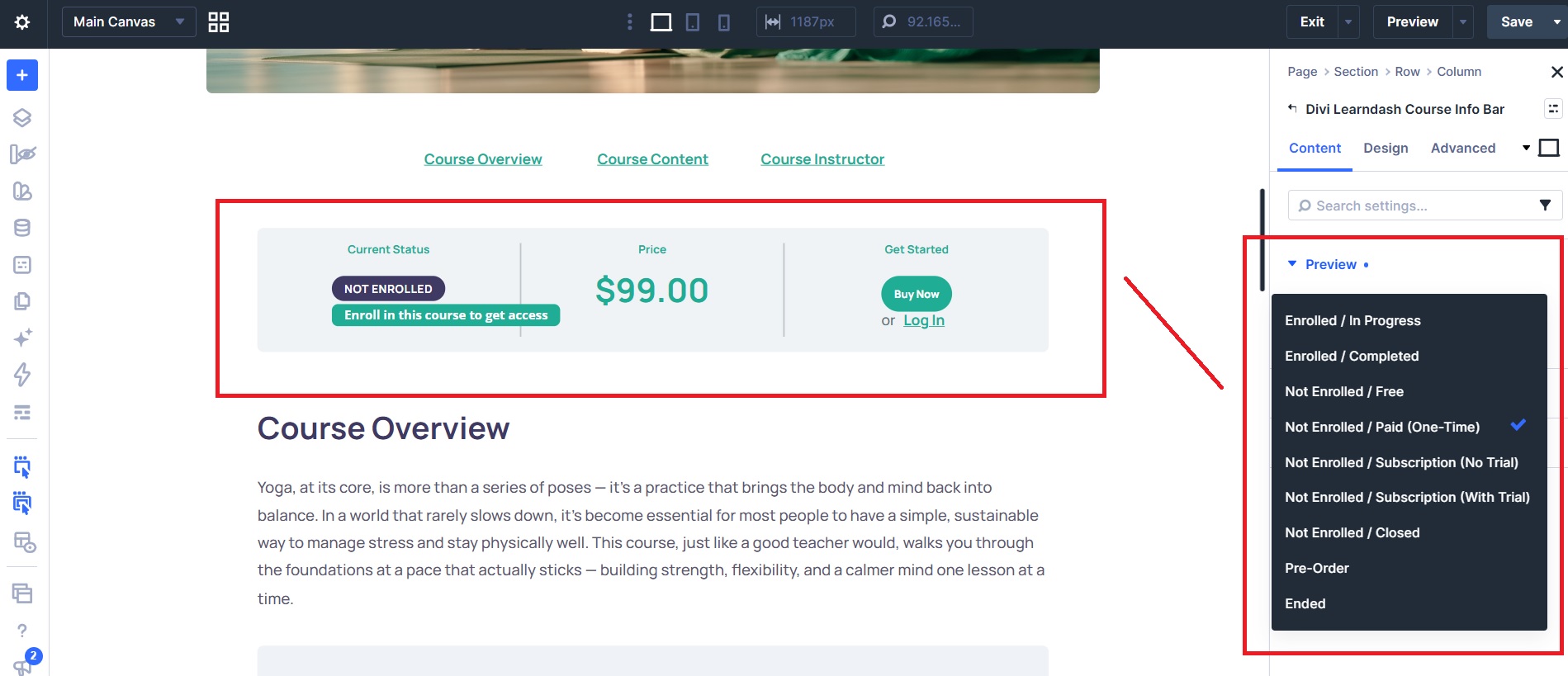Open the three-dot responsive options menu

coord(630,22)
